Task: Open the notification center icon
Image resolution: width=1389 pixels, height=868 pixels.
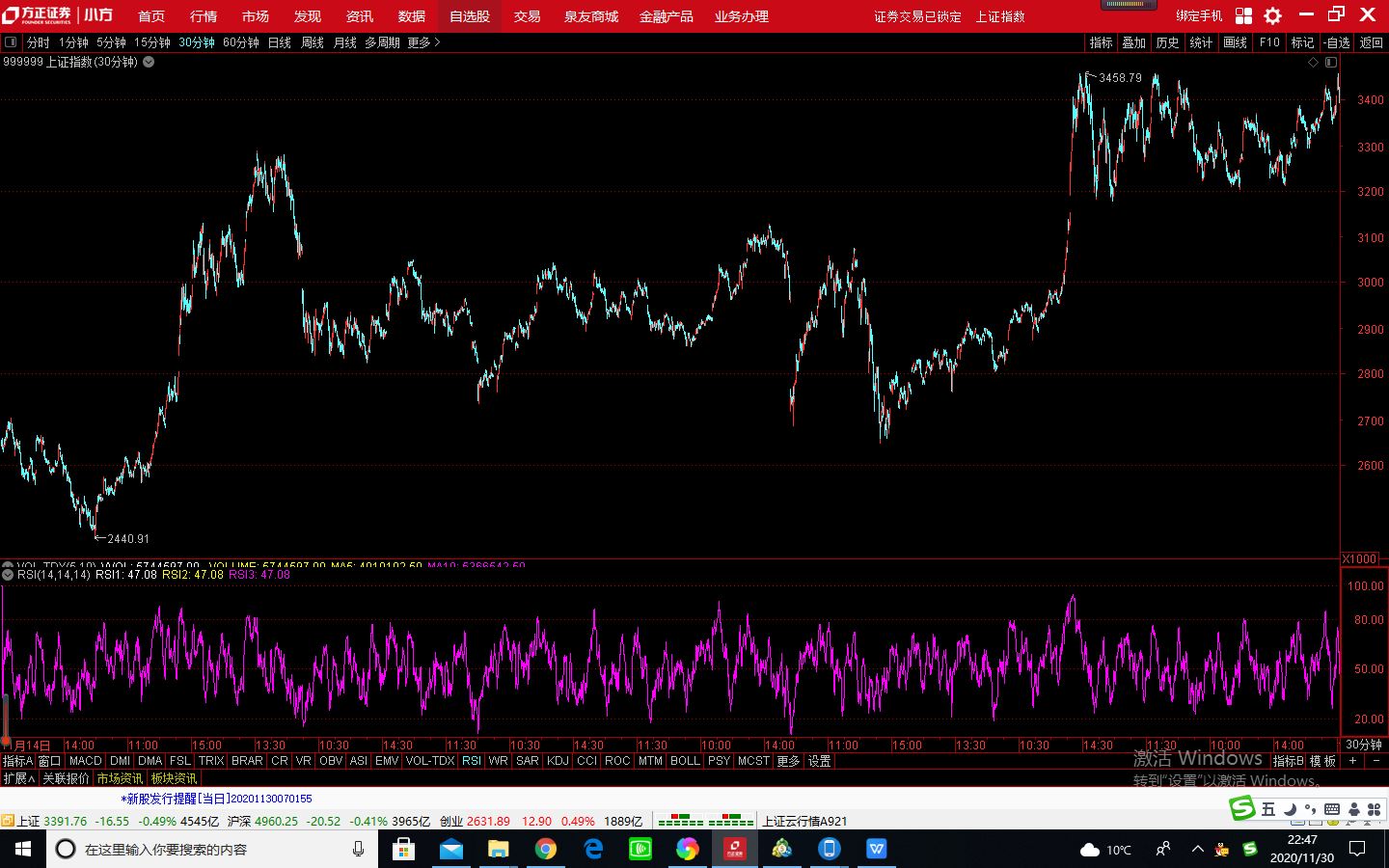Action: click(x=1357, y=849)
